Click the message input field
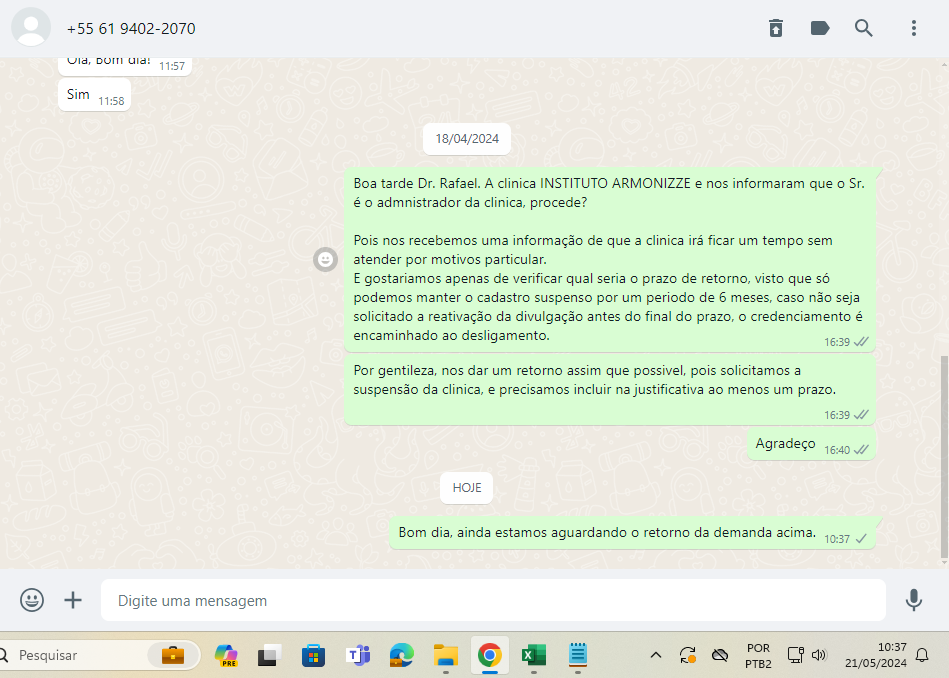This screenshot has height=678, width=949. [492, 601]
